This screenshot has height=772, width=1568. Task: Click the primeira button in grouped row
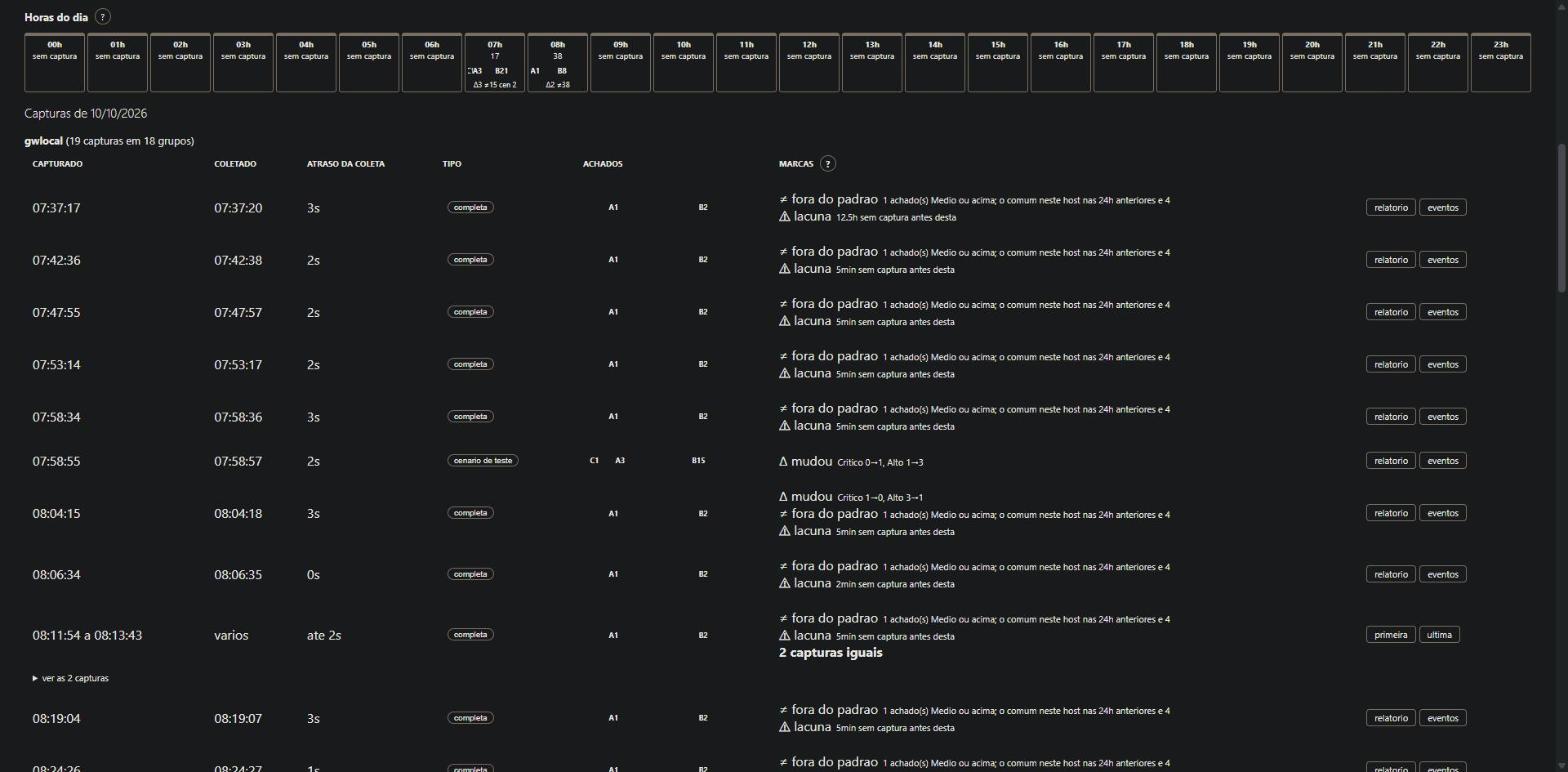tap(1391, 635)
